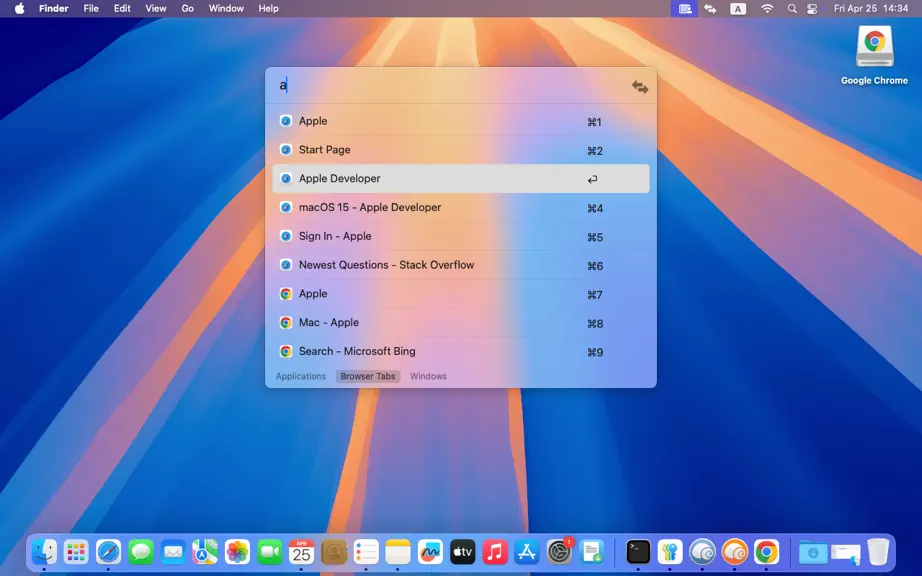The image size is (922, 576).
Task: Select the Safari 'Apple' tab result ⌘1
Action: 461,121
